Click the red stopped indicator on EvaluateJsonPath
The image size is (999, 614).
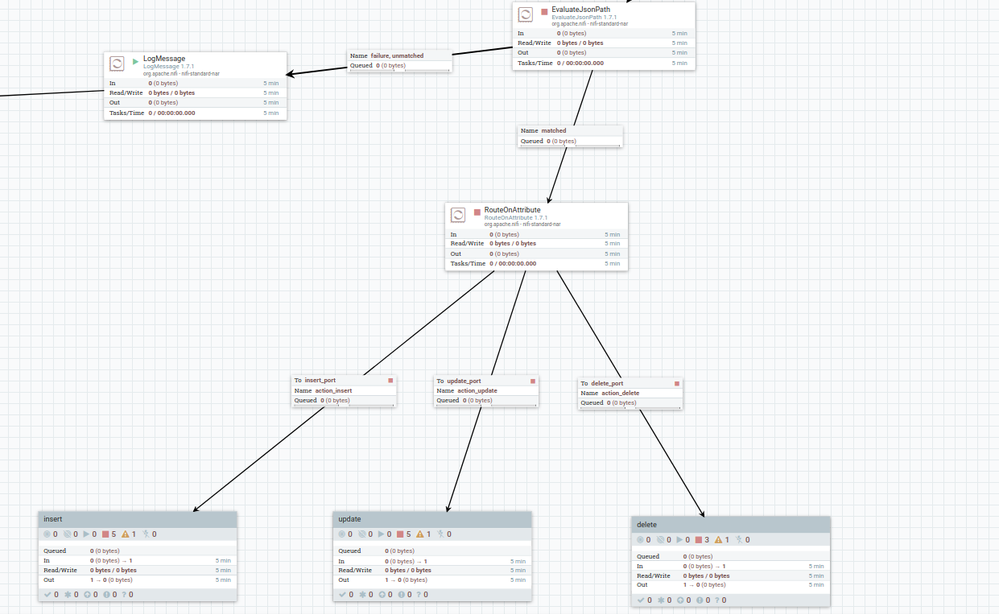(x=544, y=12)
